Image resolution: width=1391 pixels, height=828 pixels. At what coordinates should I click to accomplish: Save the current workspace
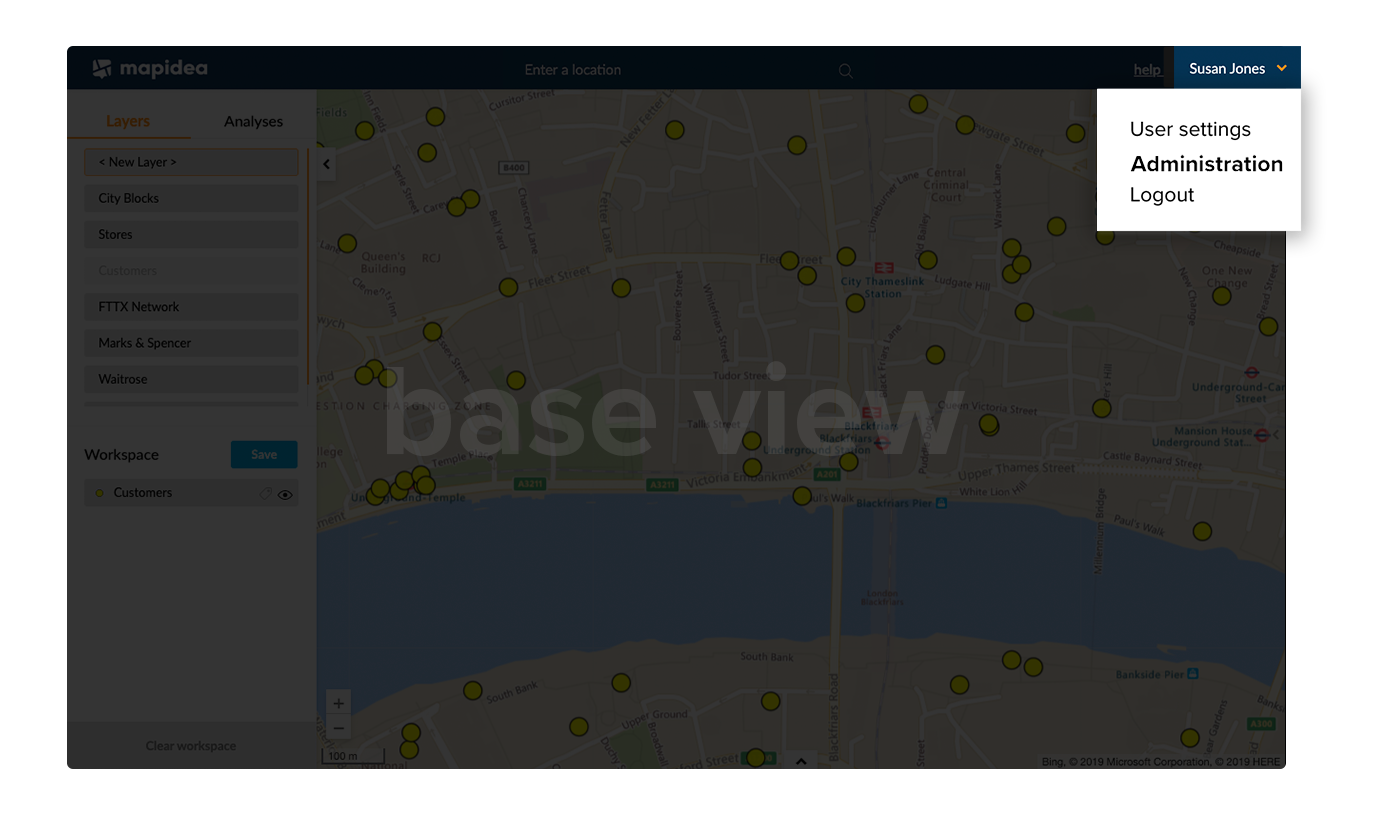click(264, 454)
